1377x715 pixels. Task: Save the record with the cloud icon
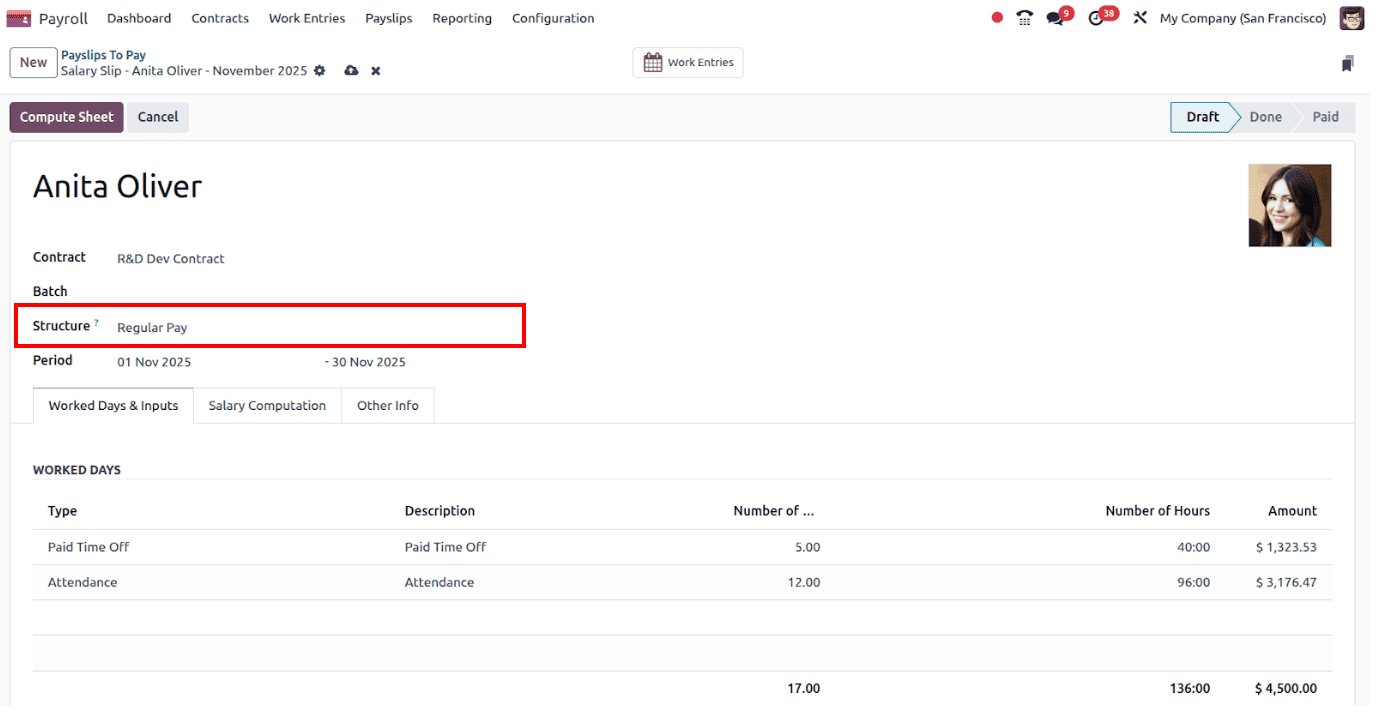(350, 70)
